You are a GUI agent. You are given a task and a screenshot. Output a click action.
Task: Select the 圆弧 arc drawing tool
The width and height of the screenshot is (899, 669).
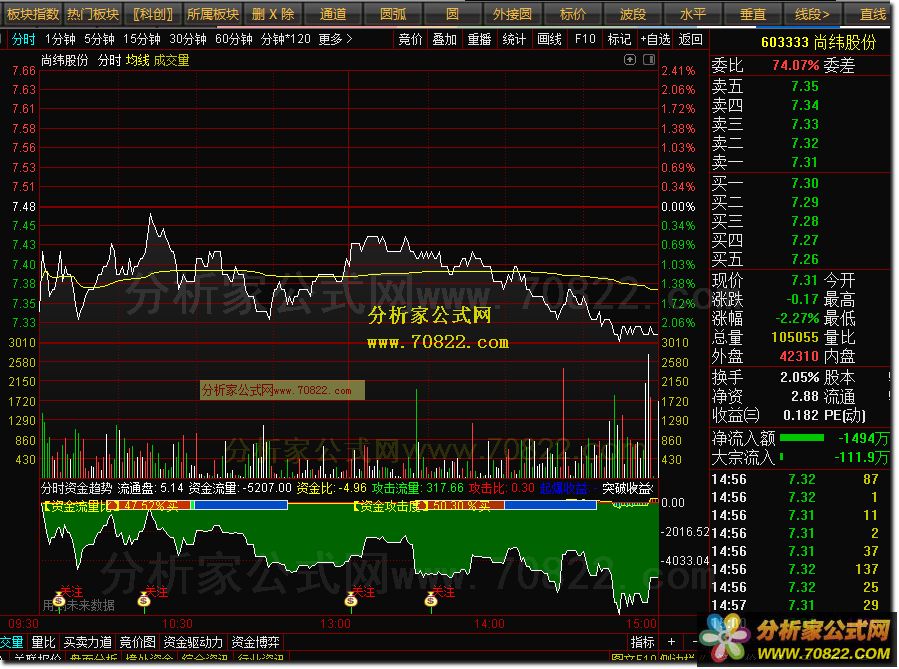393,14
